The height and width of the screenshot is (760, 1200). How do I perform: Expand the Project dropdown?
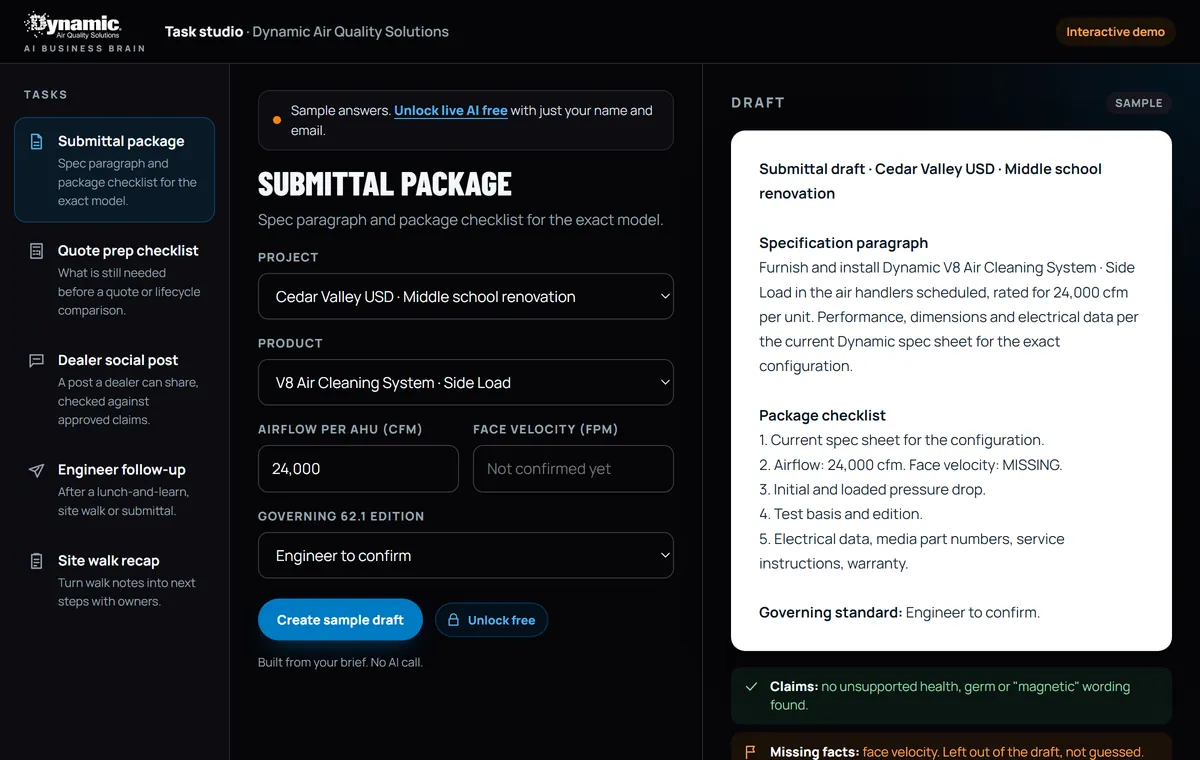(466, 296)
